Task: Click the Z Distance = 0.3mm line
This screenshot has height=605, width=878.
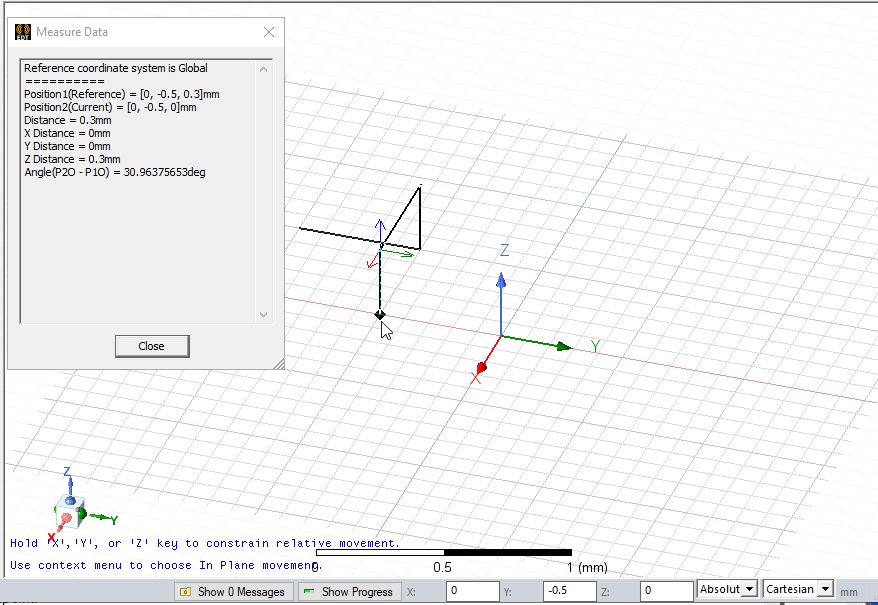Action: tap(72, 159)
